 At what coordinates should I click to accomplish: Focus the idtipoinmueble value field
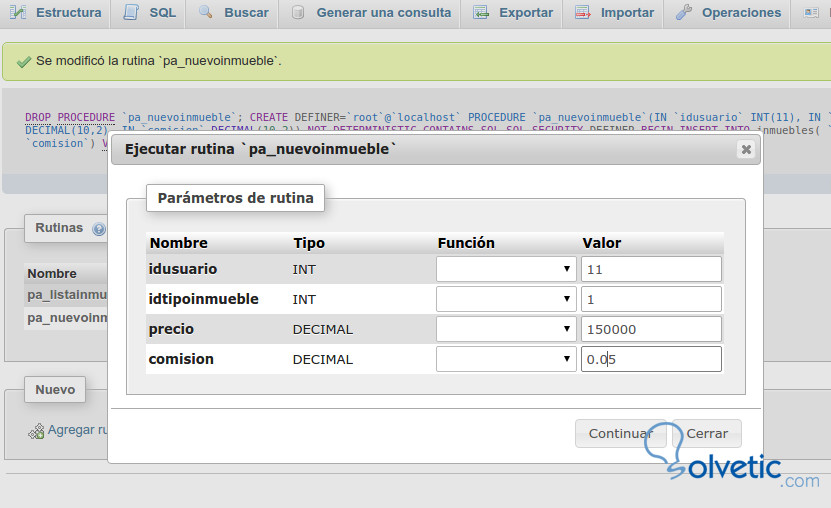click(651, 299)
